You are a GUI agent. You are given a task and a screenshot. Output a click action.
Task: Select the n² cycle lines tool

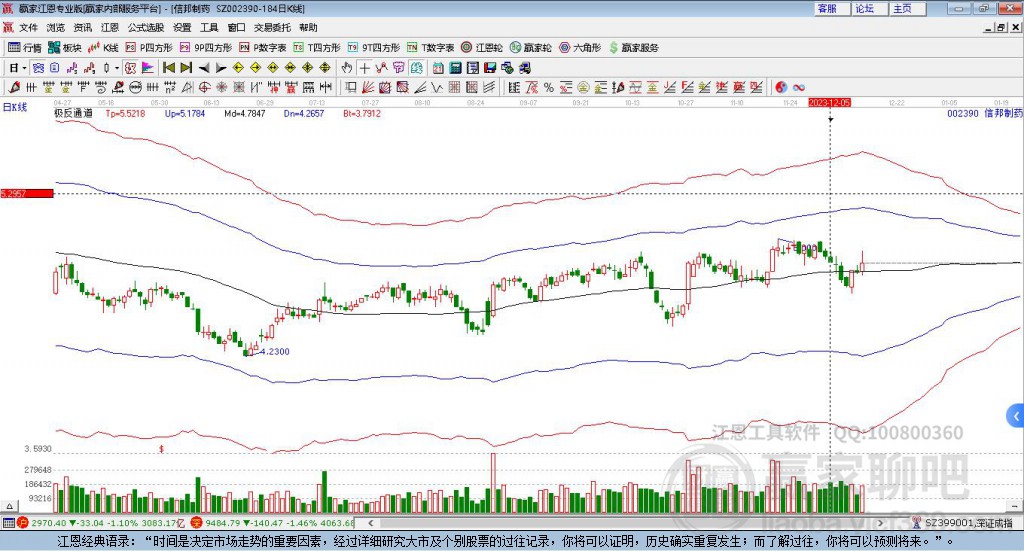pyautogui.click(x=170, y=87)
